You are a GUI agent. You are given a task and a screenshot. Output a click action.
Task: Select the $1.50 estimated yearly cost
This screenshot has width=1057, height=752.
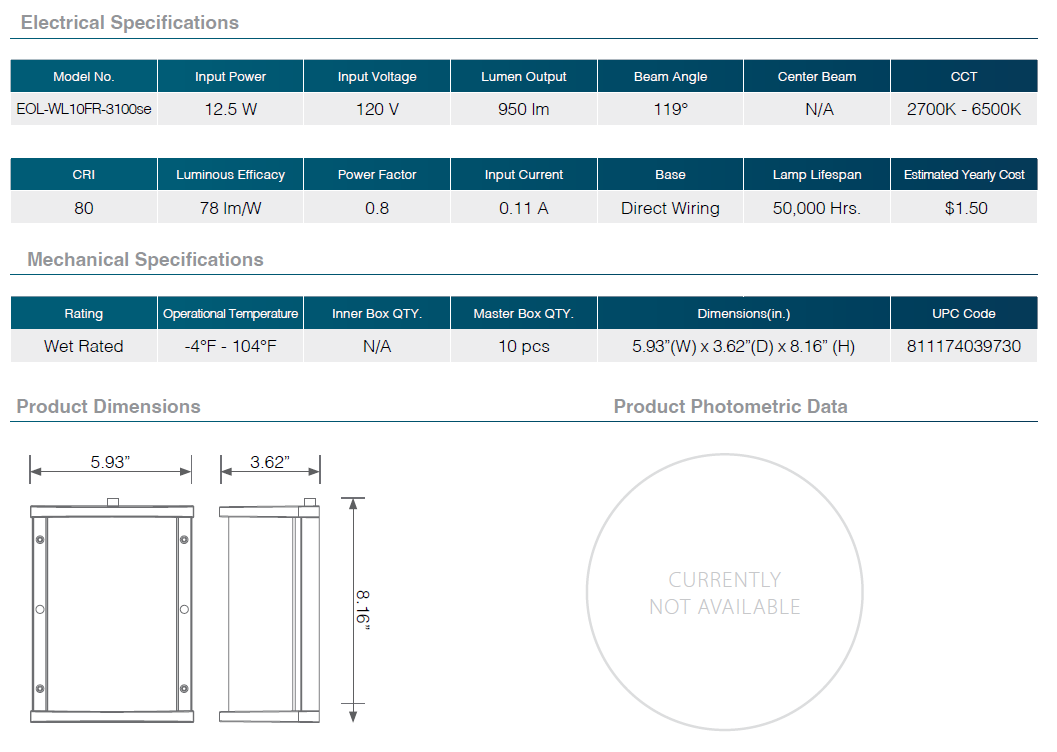965,208
